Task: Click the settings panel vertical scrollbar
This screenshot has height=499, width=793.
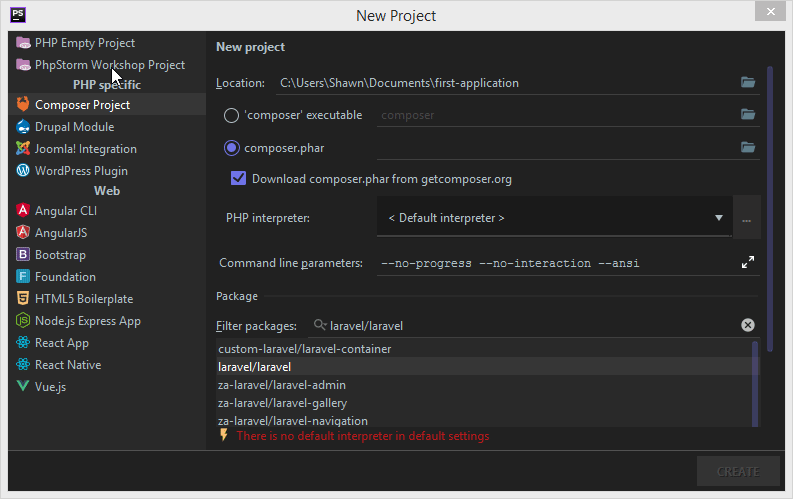Action: point(770,208)
